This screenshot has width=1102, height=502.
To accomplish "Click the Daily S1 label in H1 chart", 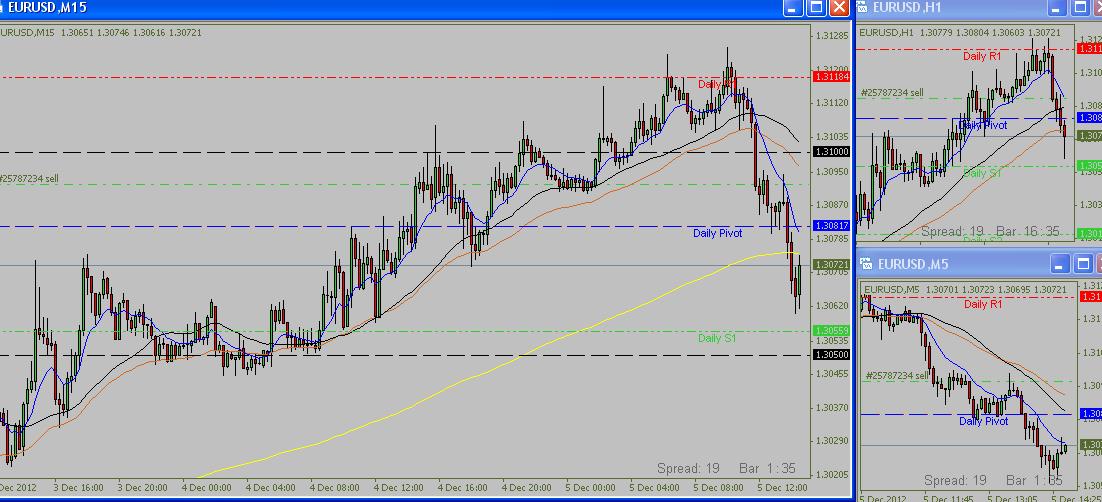I will [982, 173].
